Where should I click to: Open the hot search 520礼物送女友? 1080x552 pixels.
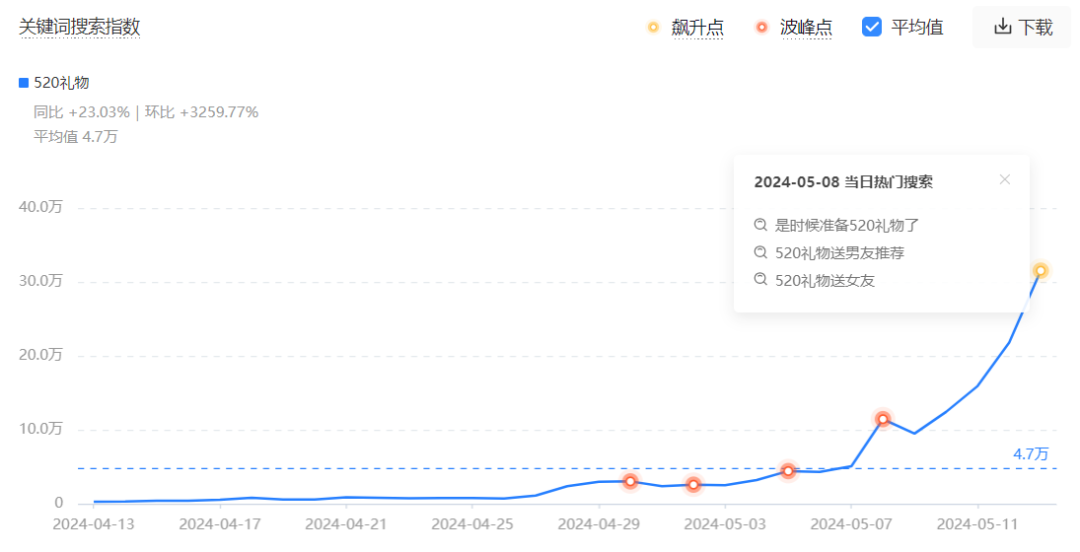pyautogui.click(x=825, y=281)
